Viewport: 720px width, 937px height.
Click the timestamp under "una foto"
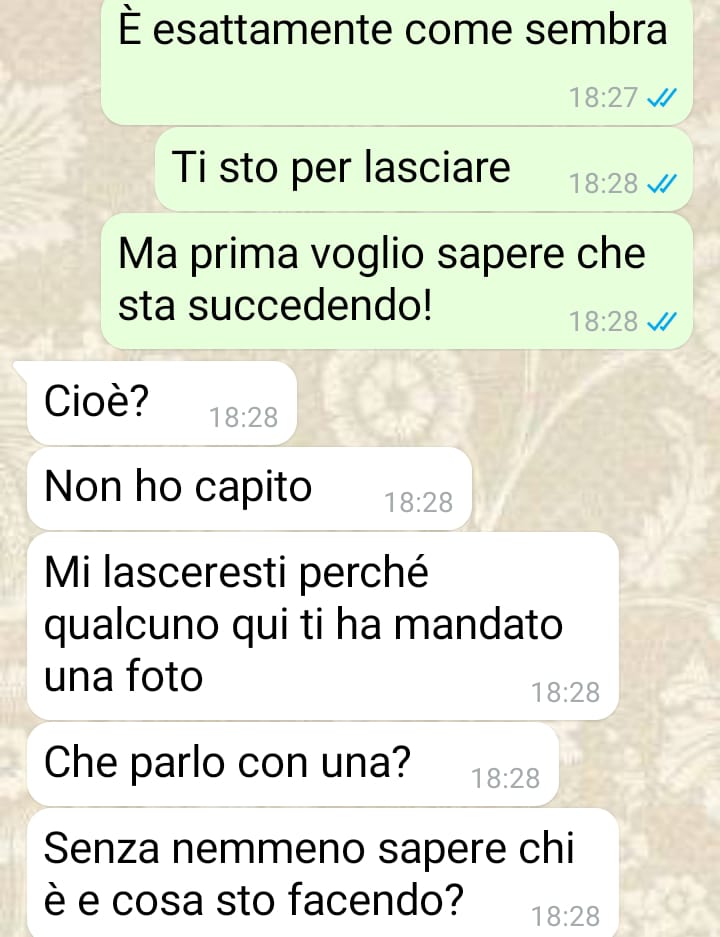coord(565,693)
